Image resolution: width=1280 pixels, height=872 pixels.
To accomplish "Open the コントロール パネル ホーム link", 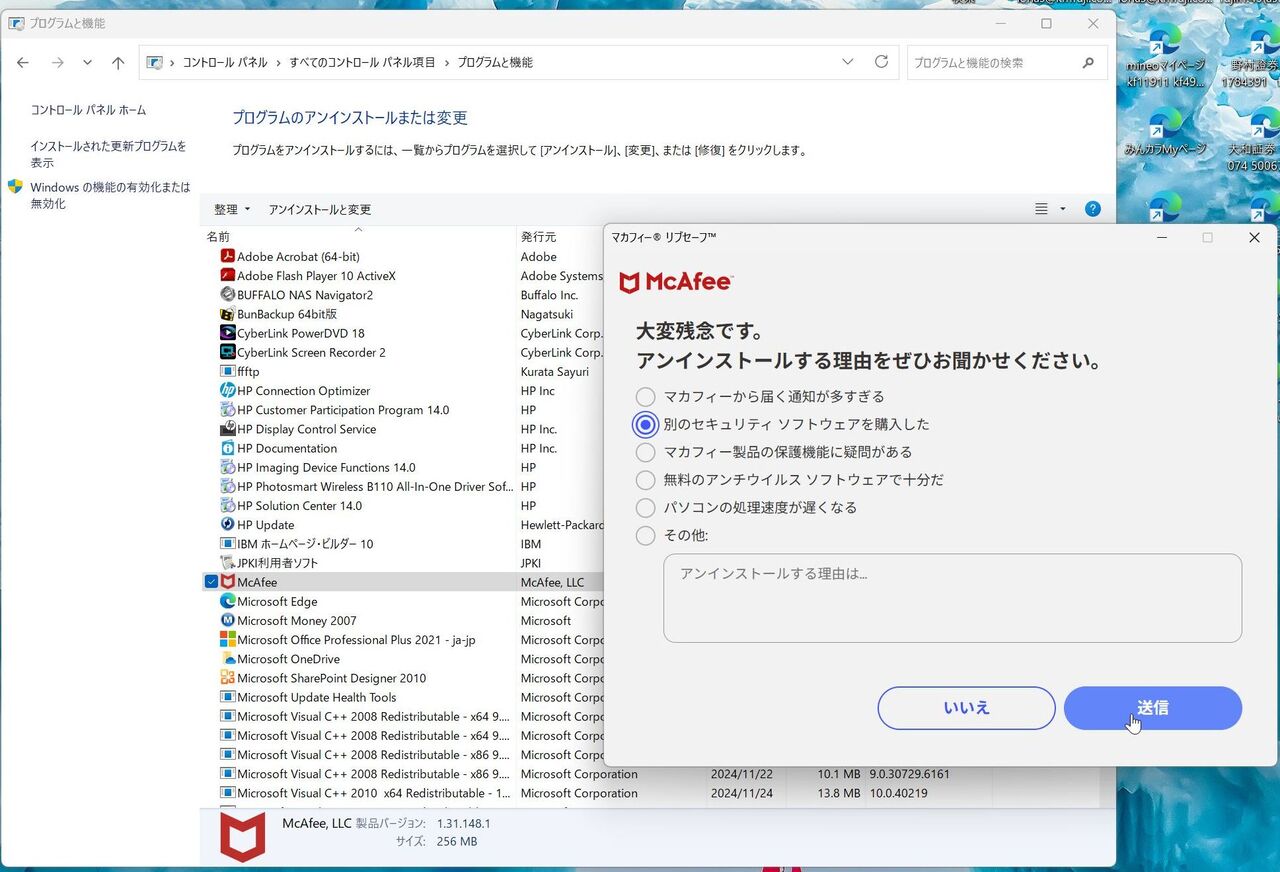I will coord(88,110).
